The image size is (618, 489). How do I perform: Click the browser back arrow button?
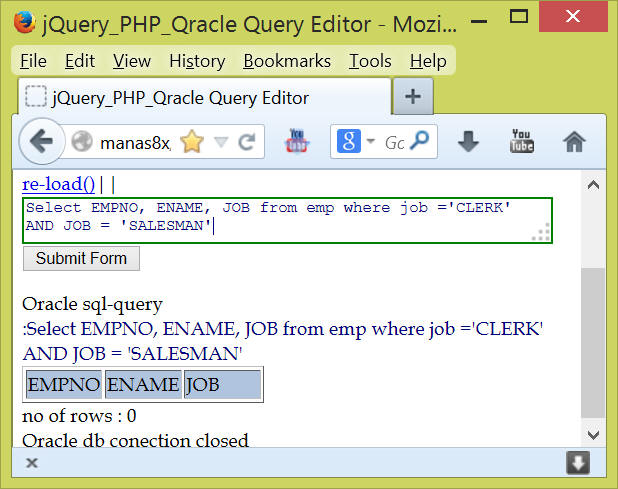[x=42, y=142]
